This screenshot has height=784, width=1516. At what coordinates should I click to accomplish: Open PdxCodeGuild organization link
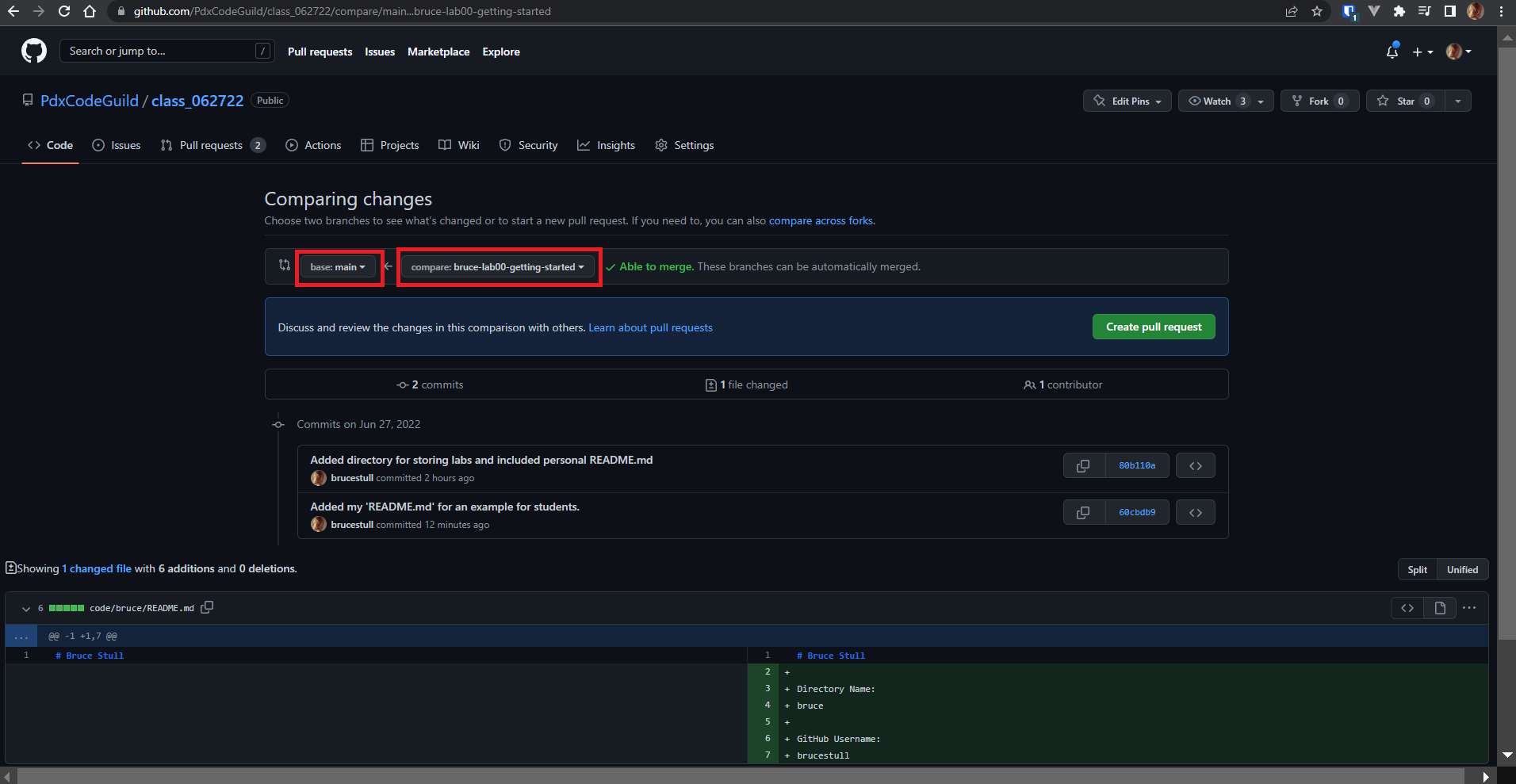pos(90,101)
